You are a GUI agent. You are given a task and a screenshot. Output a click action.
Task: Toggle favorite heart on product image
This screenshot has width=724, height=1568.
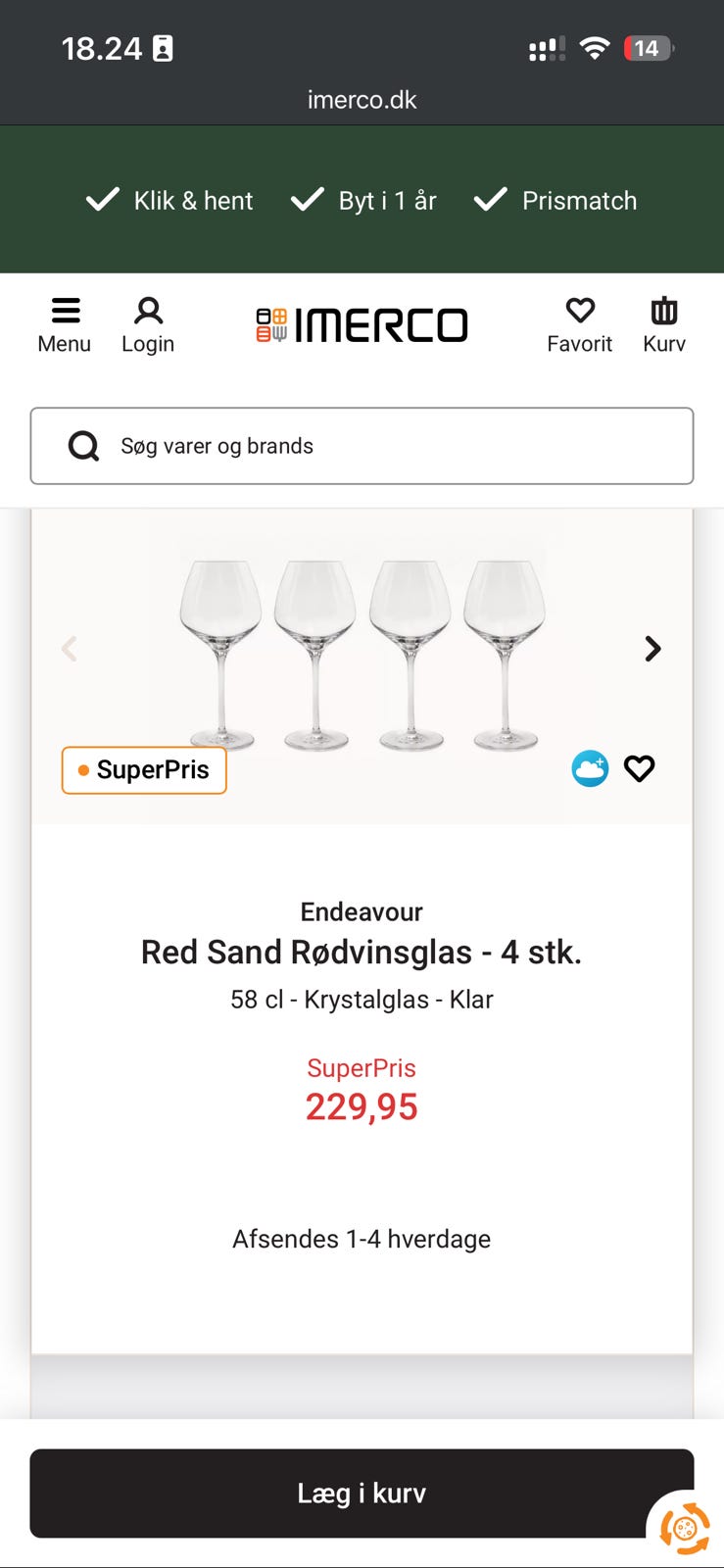coord(640,768)
